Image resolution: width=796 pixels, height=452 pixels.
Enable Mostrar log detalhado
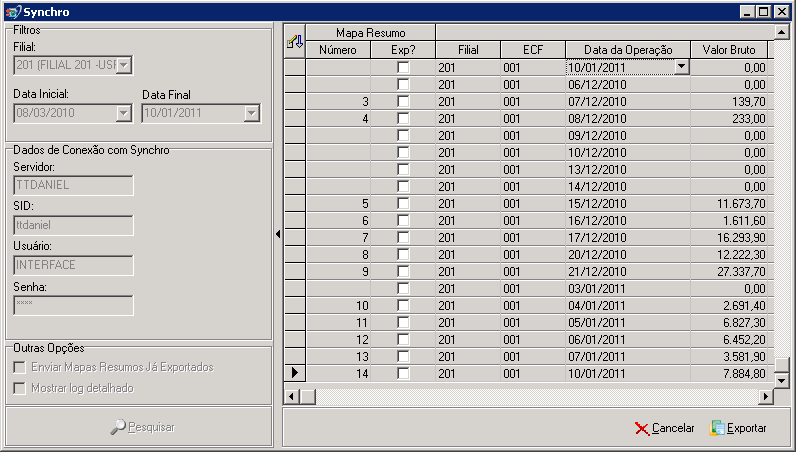click(x=20, y=388)
